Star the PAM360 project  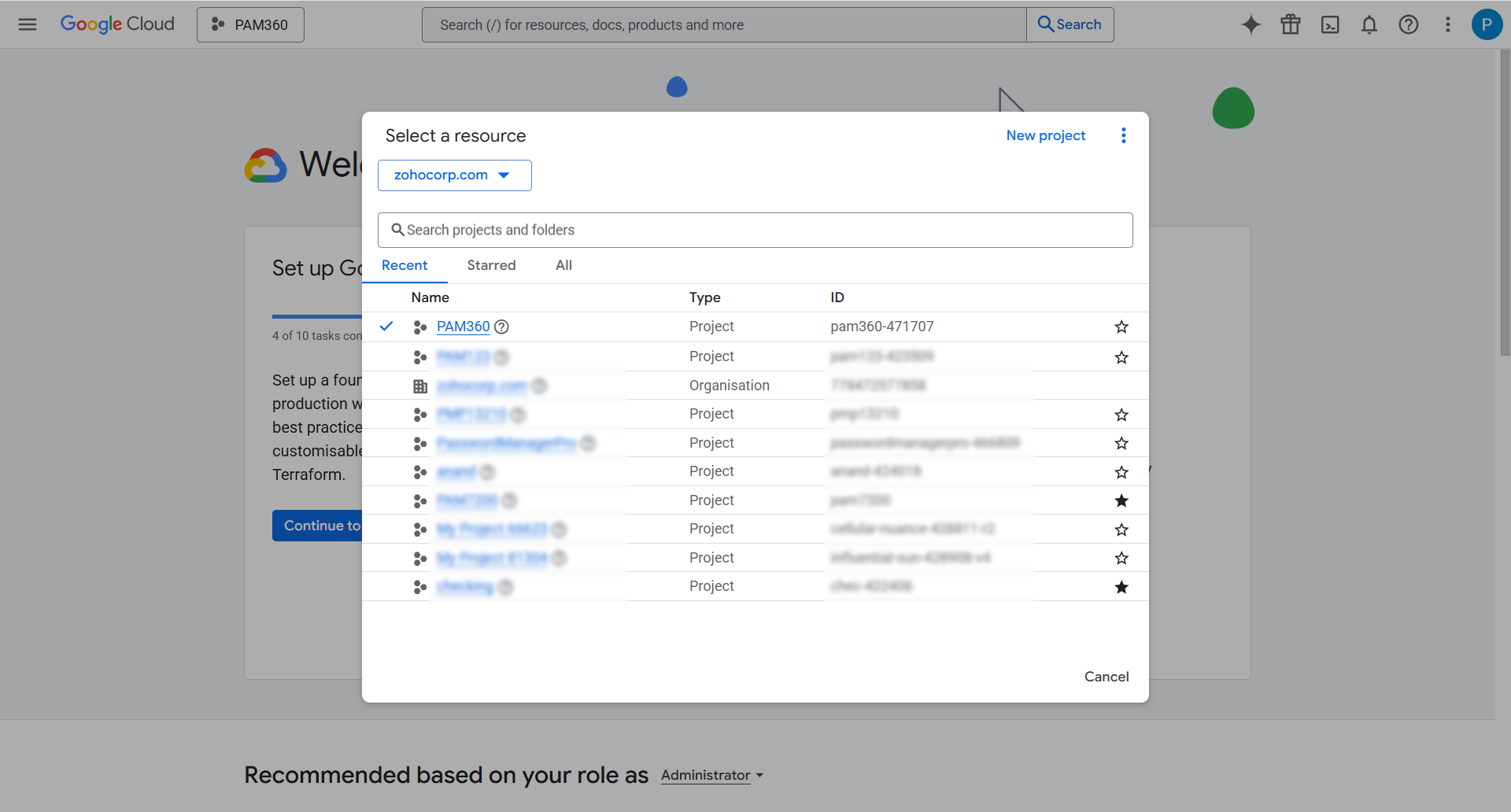click(1122, 327)
